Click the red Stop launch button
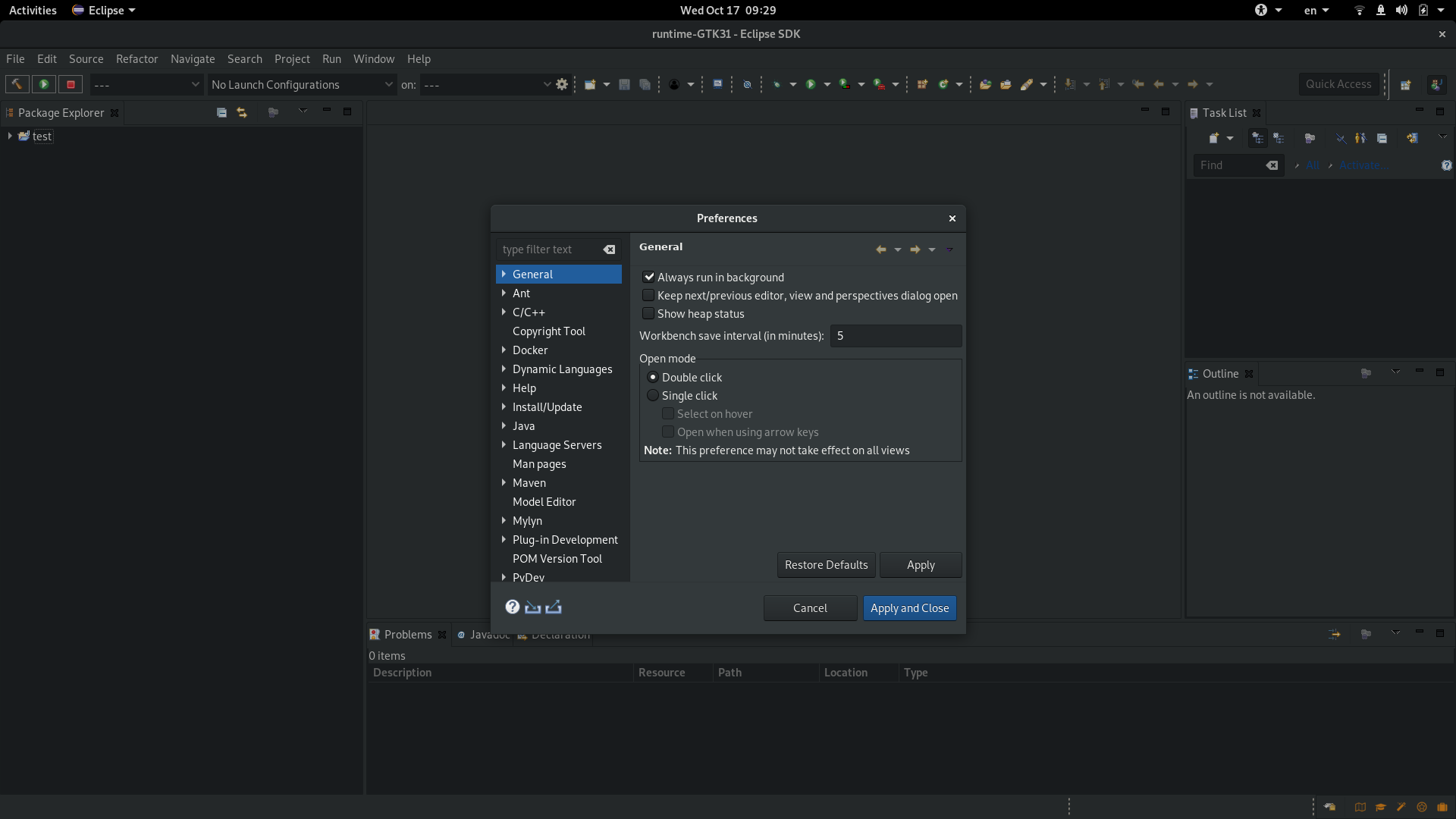This screenshot has width=1456, height=819. click(71, 84)
